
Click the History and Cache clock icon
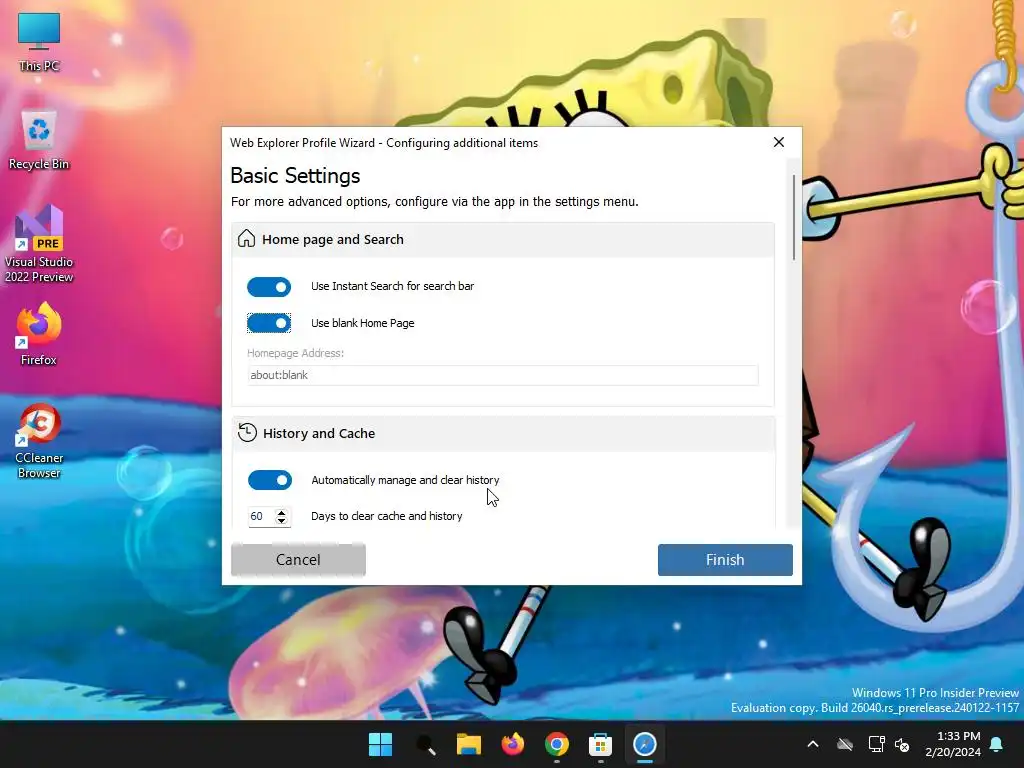(x=247, y=432)
